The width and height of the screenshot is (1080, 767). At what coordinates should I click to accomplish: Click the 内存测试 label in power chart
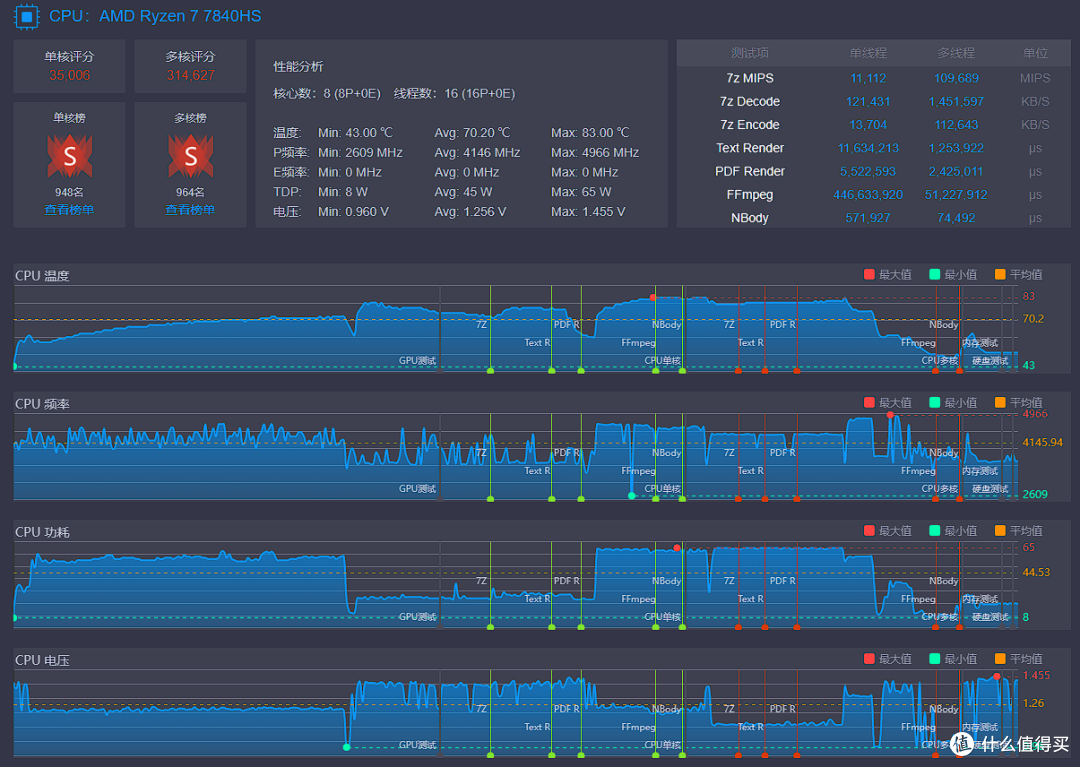[979, 599]
